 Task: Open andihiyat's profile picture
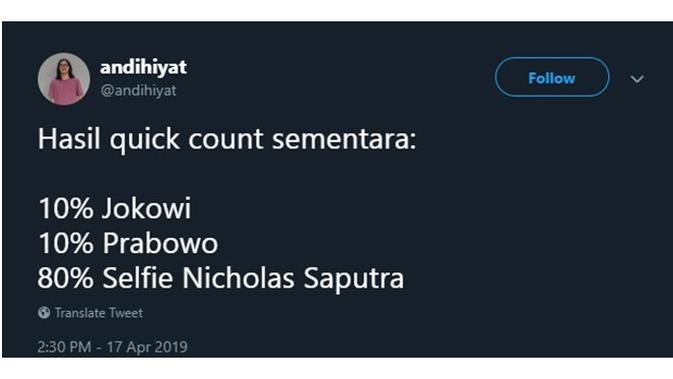coord(64,79)
